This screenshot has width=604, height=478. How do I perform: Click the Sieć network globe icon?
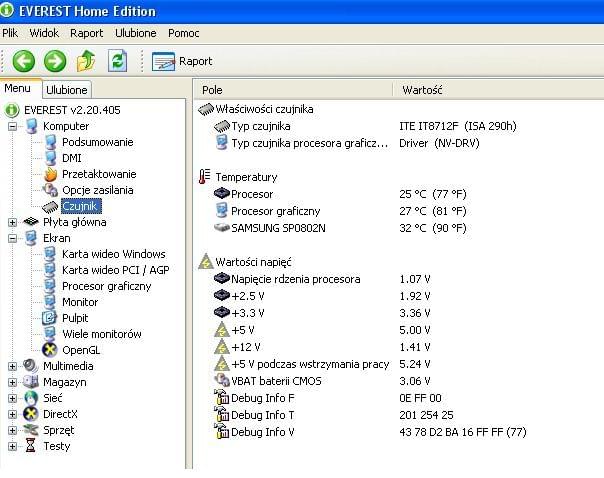point(31,398)
